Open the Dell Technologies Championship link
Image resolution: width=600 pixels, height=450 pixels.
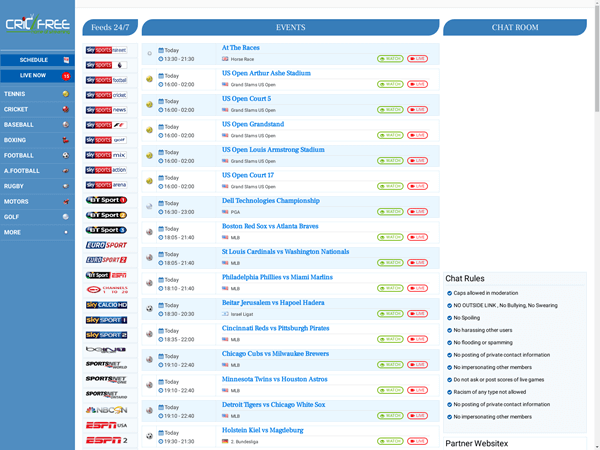pos(271,201)
